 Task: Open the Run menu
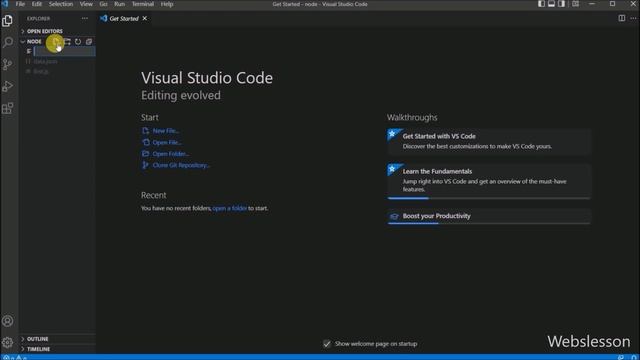point(119,4)
